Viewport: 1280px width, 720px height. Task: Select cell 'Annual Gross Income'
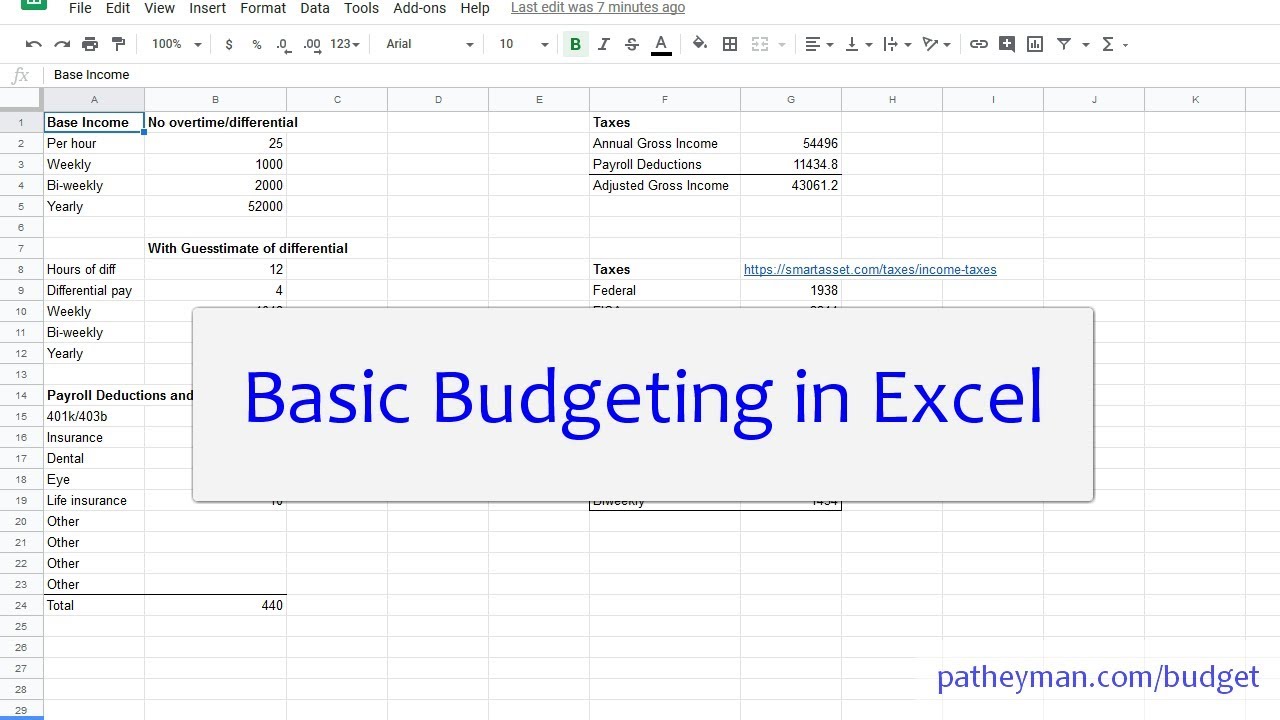point(665,143)
